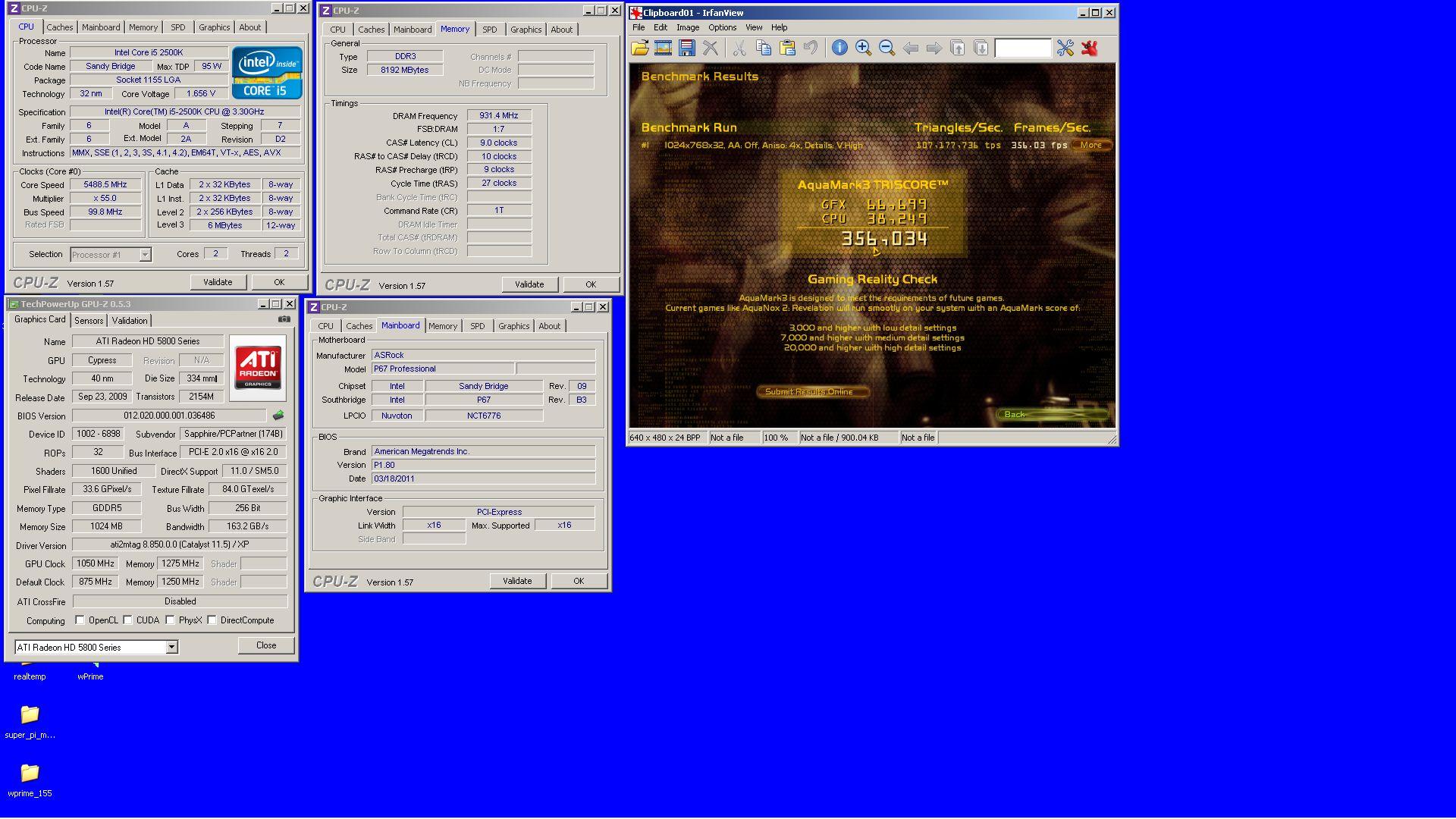Click OK in the CPU-Z Memory window

point(591,284)
